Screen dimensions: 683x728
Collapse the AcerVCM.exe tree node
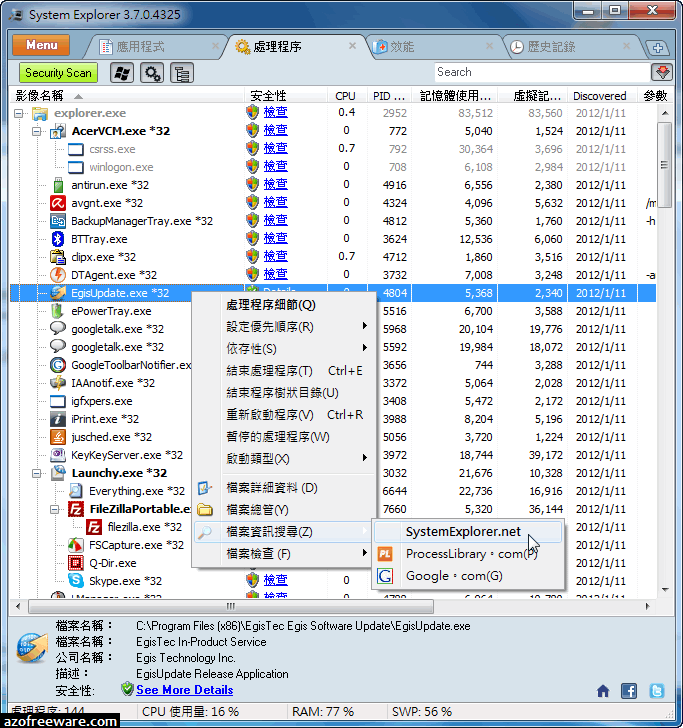(37, 131)
